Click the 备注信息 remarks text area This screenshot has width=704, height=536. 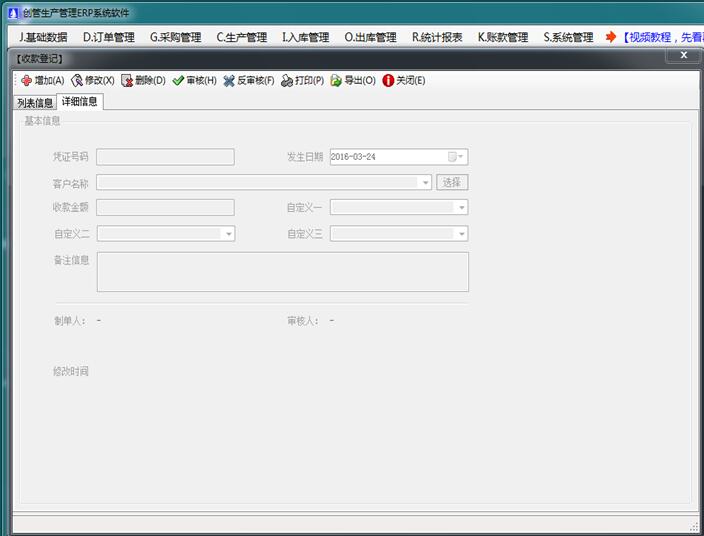(282, 272)
